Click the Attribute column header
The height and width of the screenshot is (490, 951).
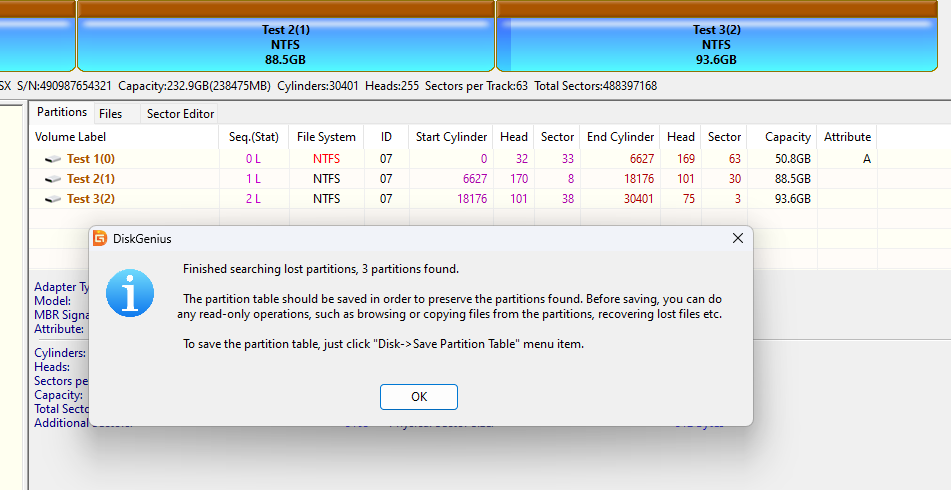point(847,137)
